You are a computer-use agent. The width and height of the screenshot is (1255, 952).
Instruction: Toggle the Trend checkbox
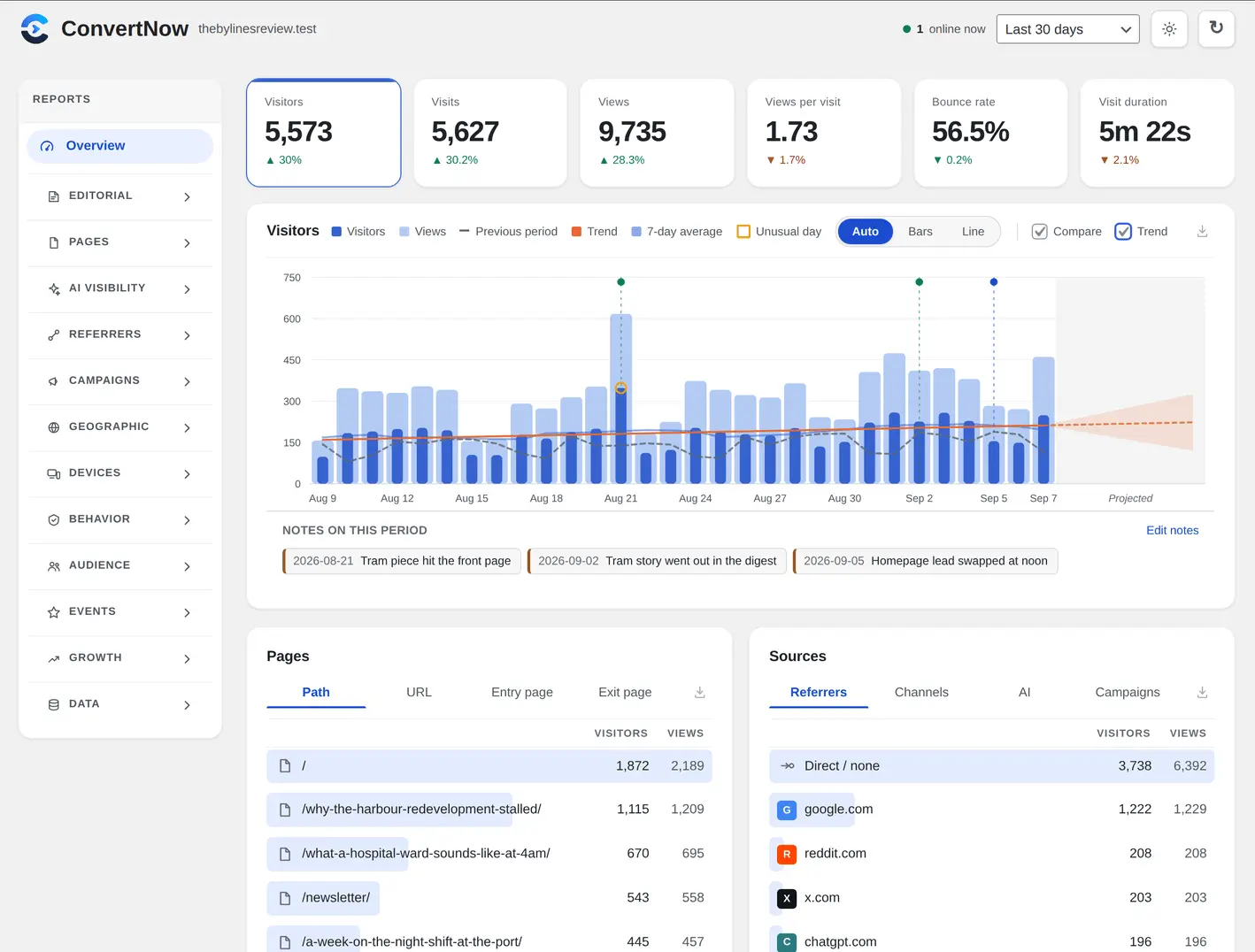1123,232
